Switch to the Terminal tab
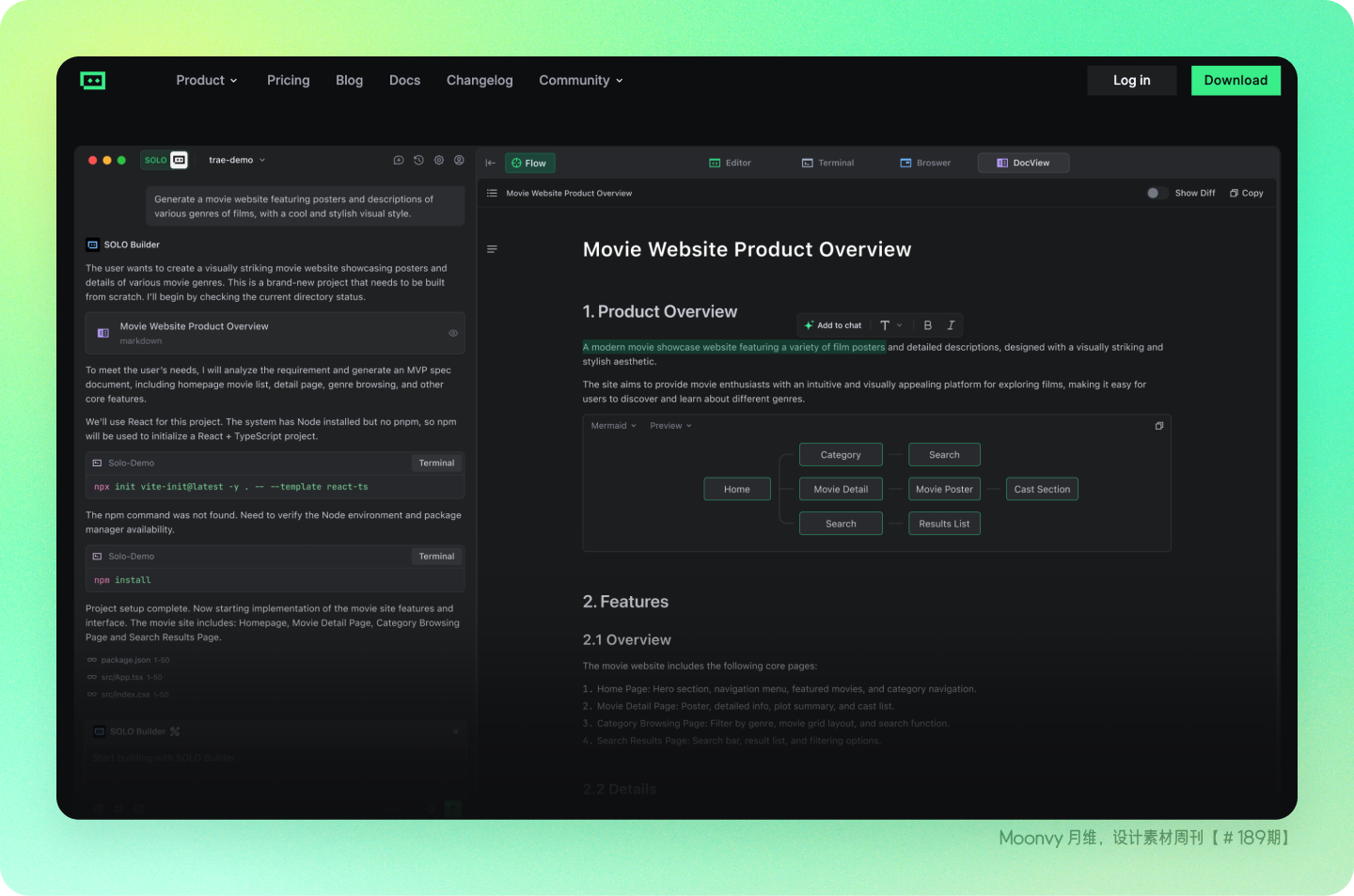1354x896 pixels. [827, 163]
